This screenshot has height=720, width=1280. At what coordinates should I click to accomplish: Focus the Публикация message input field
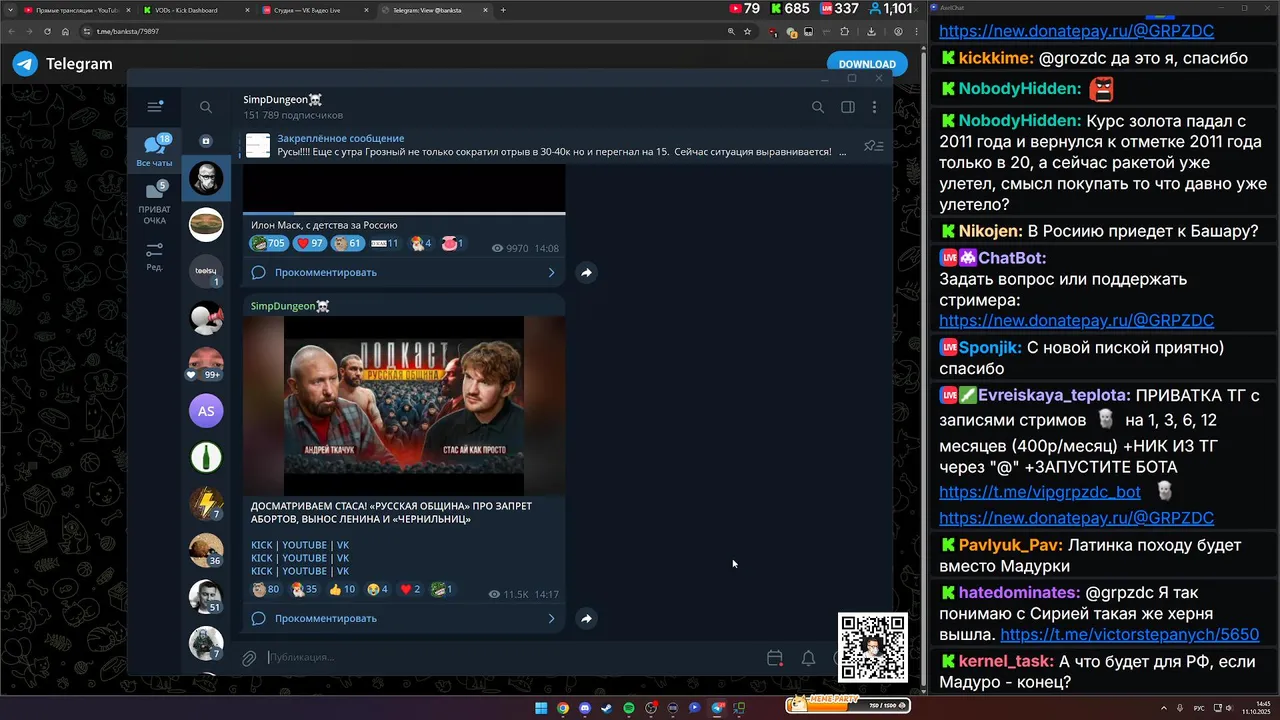point(510,657)
